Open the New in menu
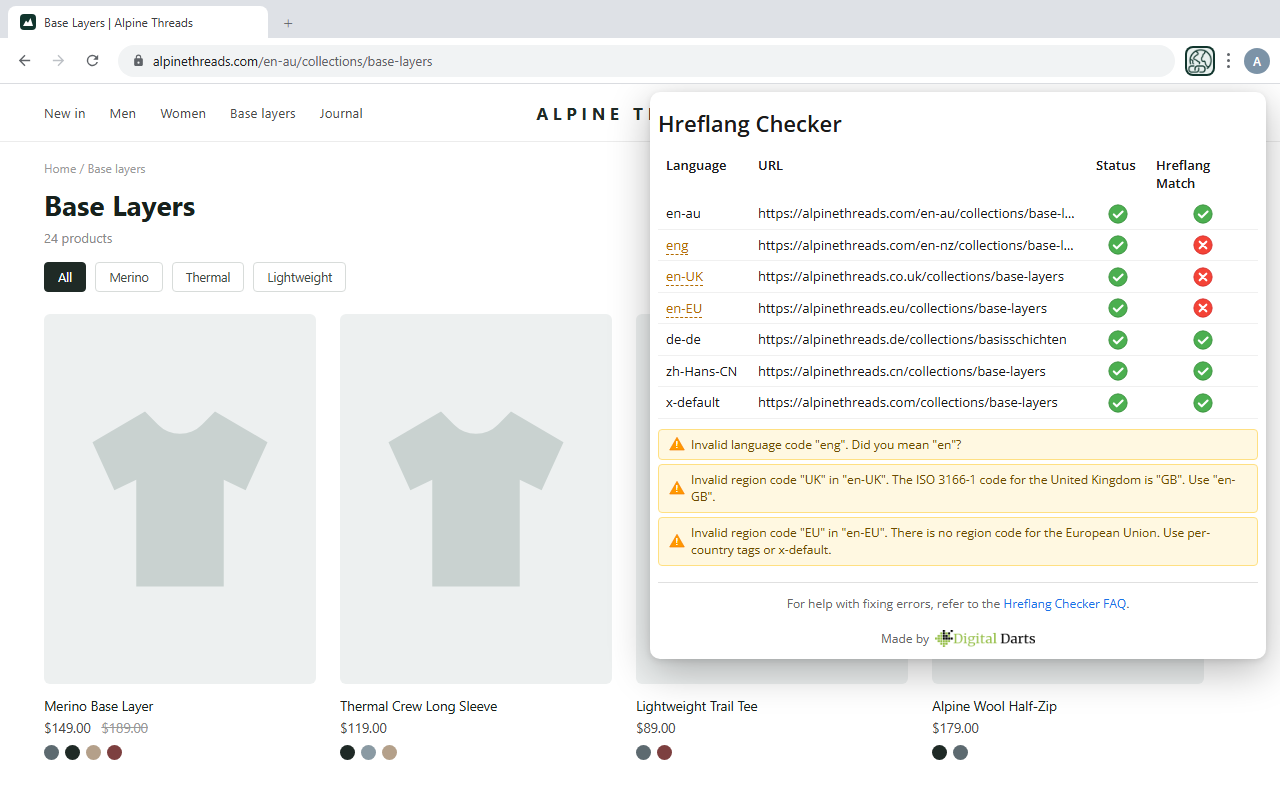The image size is (1280, 800). pos(65,114)
